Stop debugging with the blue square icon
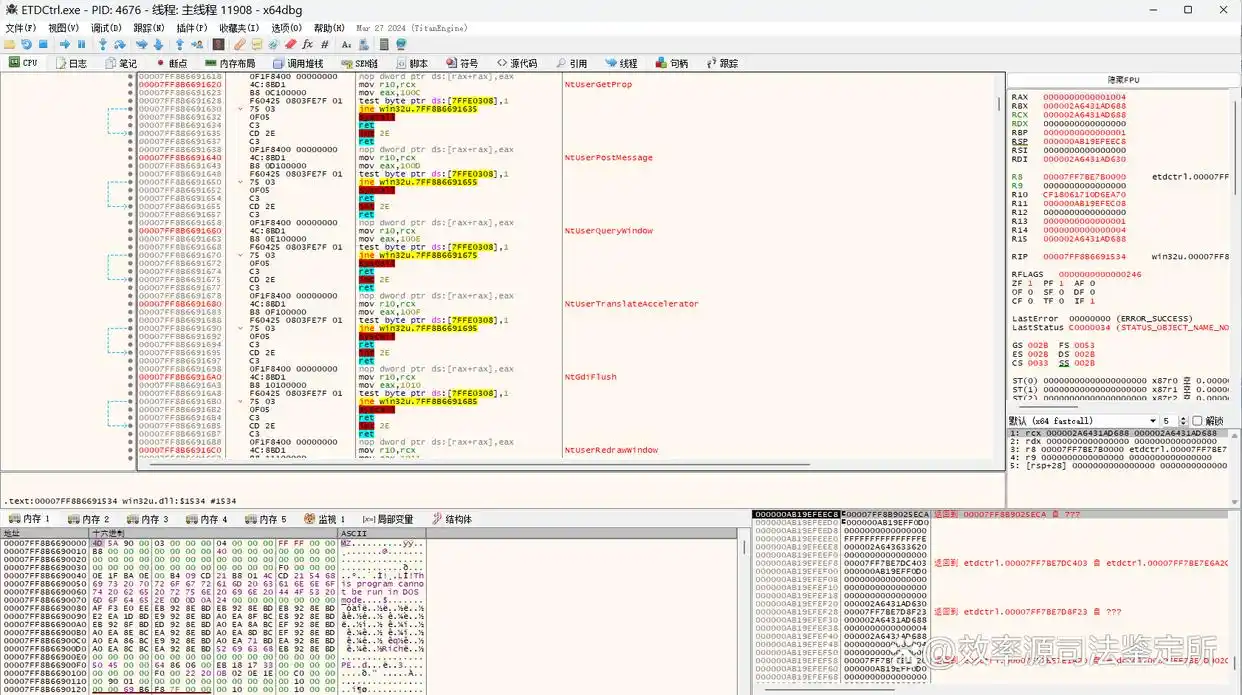 click(x=43, y=45)
